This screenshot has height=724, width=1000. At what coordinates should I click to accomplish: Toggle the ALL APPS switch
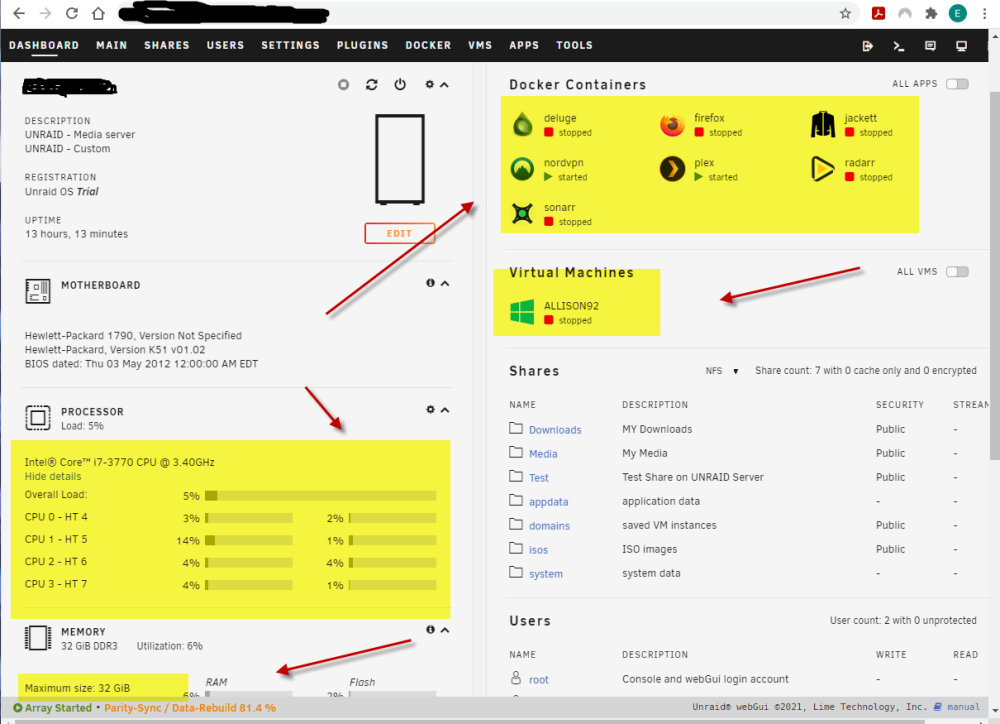[957, 84]
